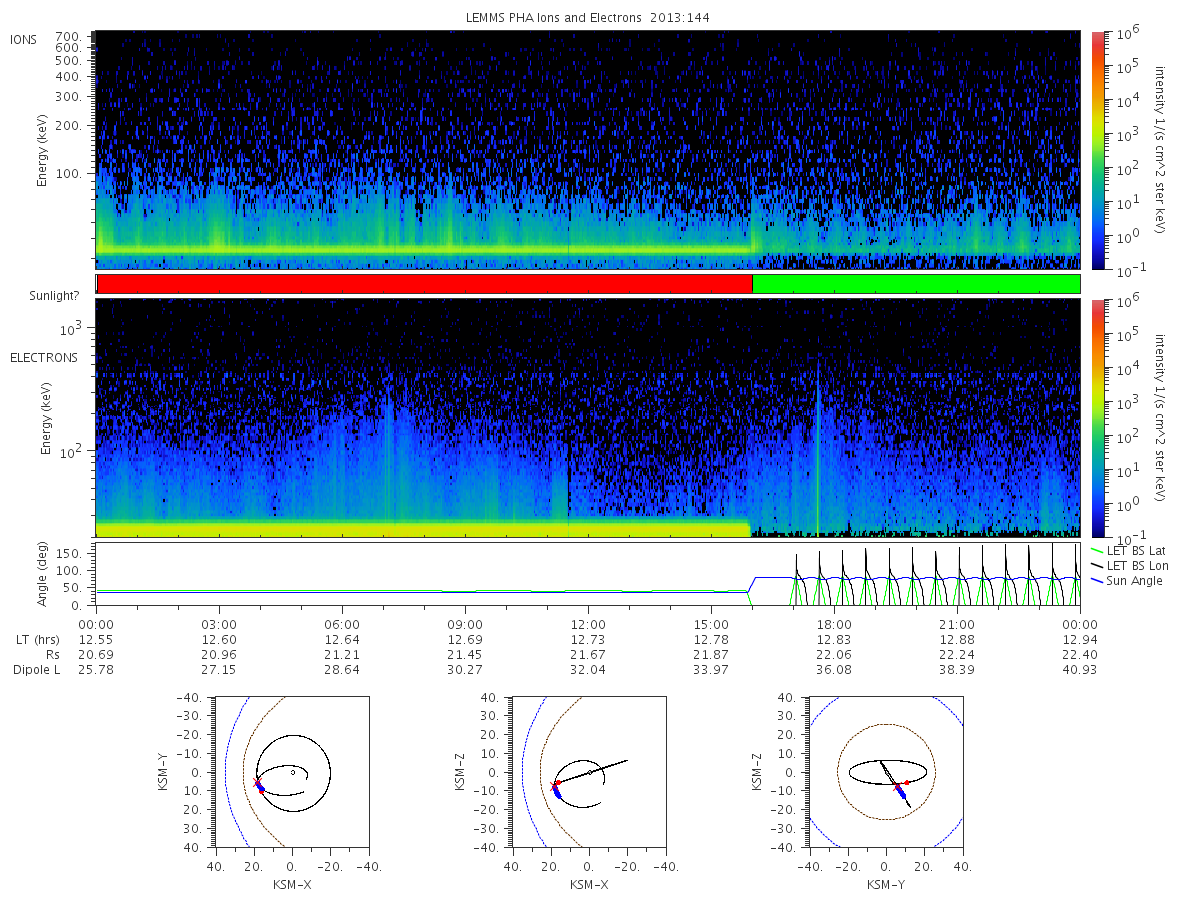
Task: Click the KSM-X vs KSM-Y orbit plot
Action: [x=291, y=771]
